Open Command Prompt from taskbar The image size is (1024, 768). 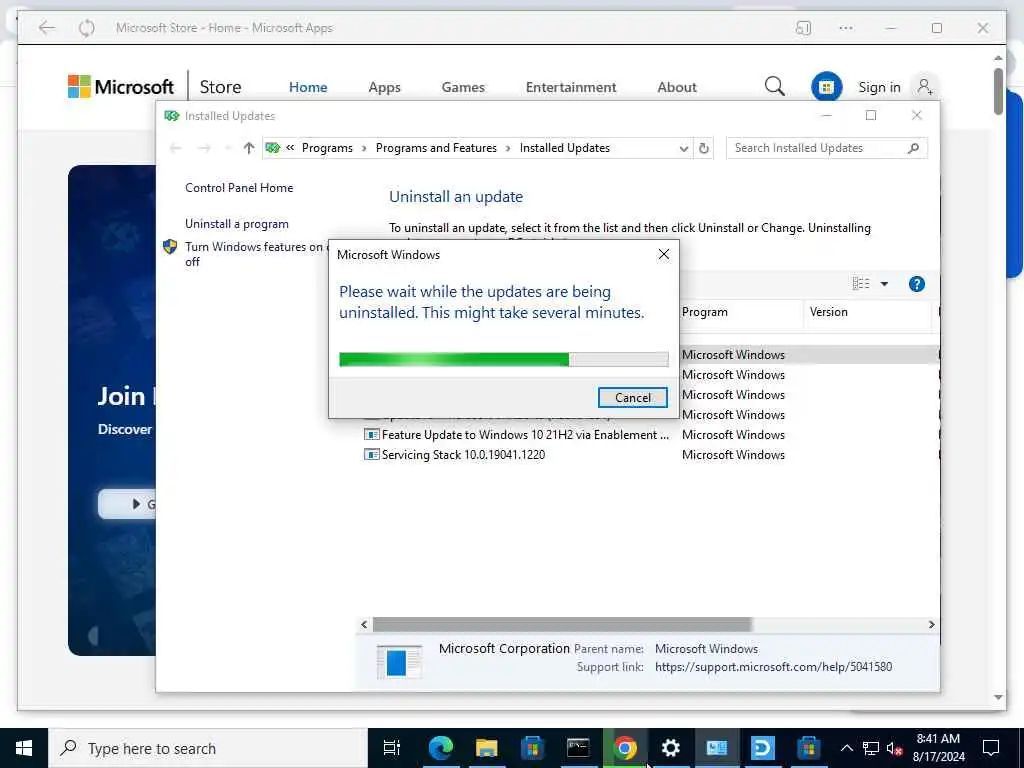coord(579,748)
